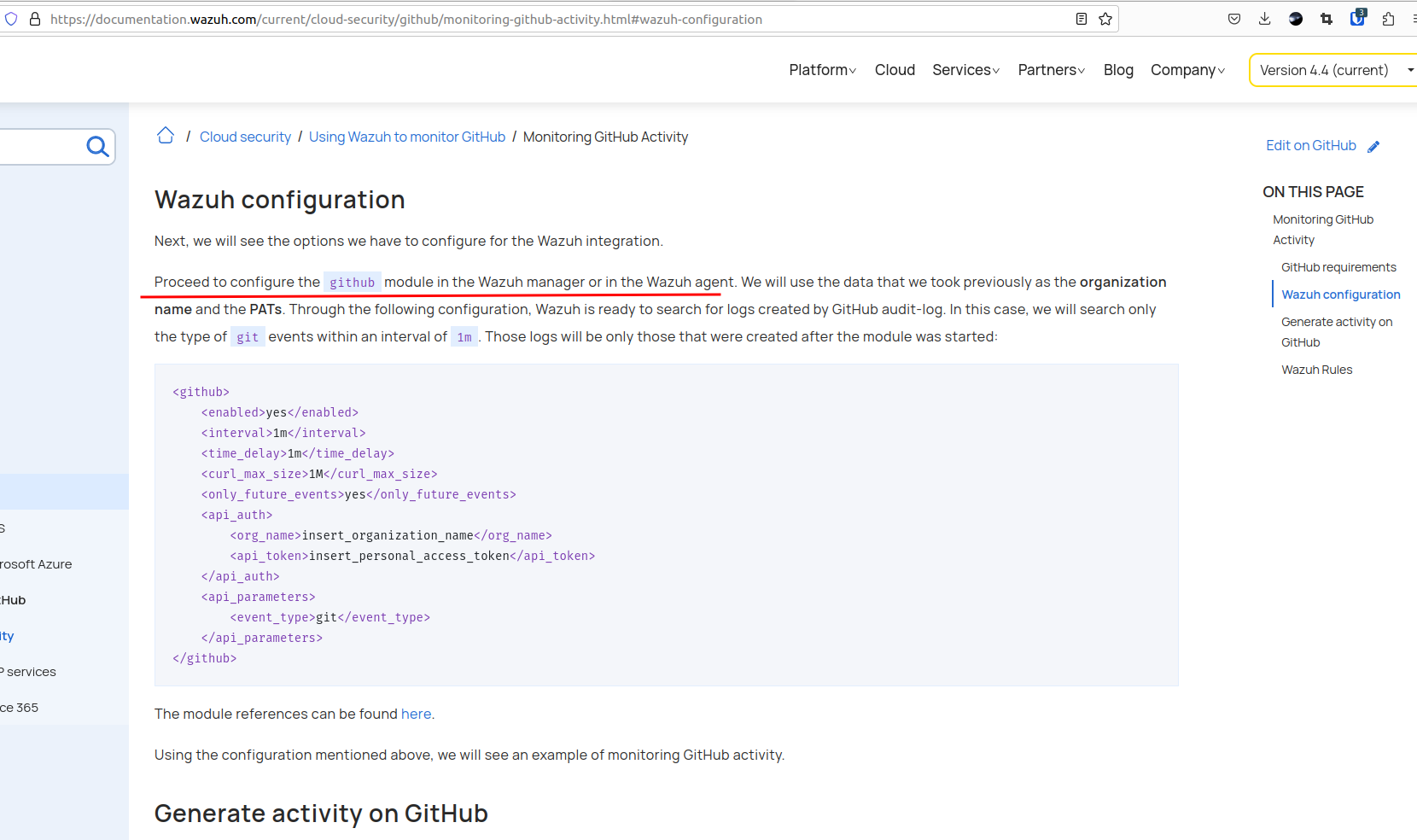Viewport: 1417px width, 840px height.
Task: Go to the documentation home breadcrumb icon
Action: coord(165,135)
